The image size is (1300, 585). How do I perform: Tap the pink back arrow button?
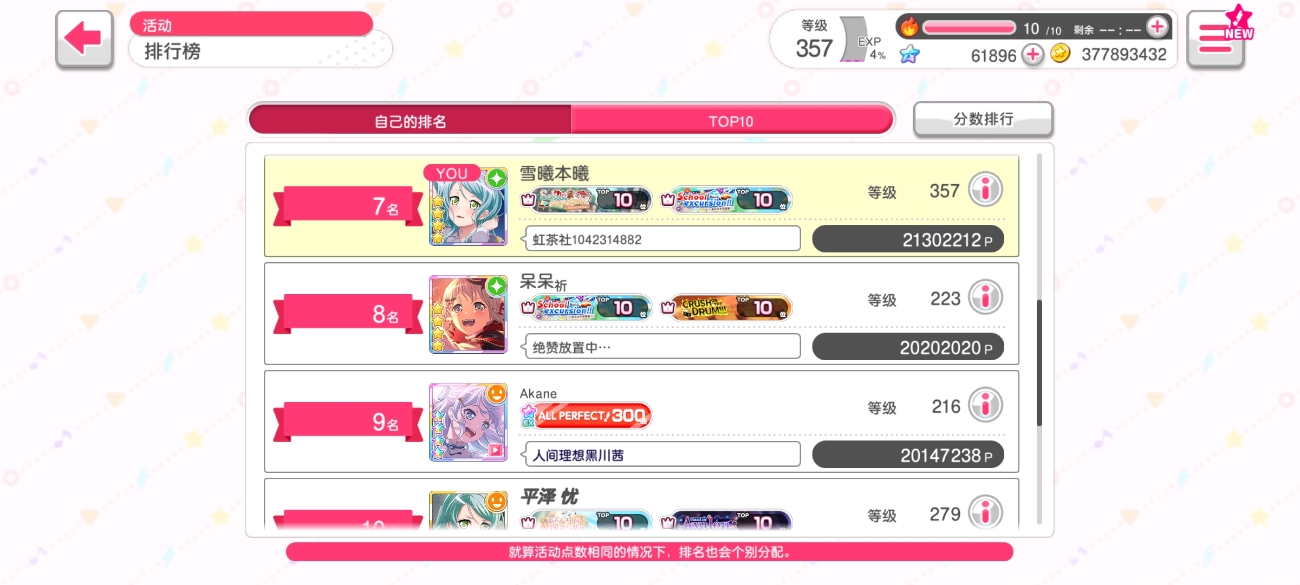click(x=84, y=39)
